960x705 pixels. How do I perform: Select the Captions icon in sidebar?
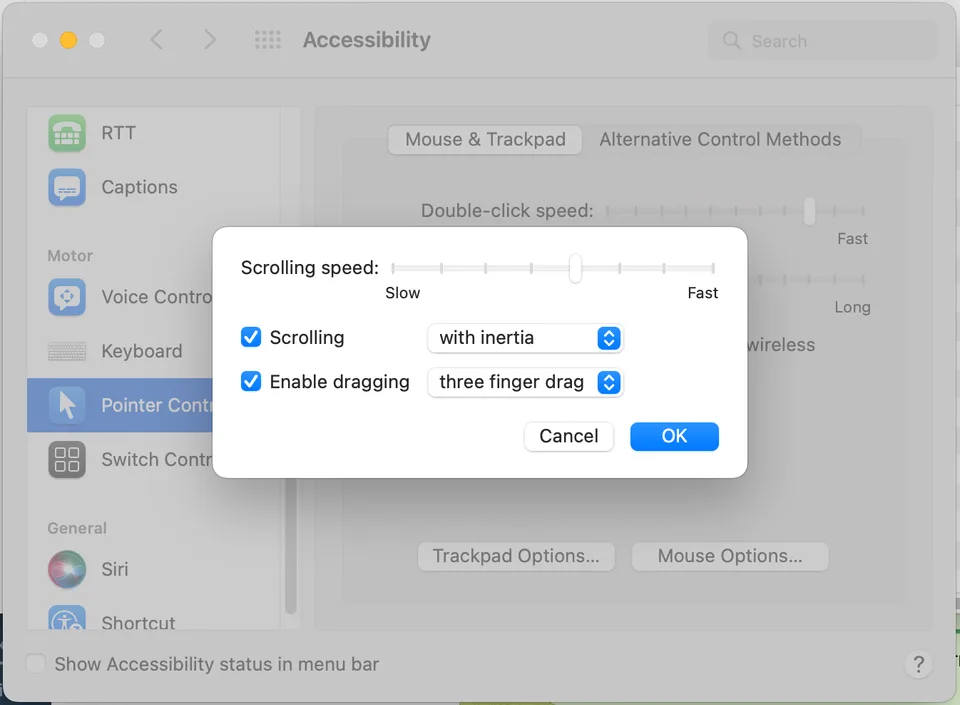click(67, 187)
